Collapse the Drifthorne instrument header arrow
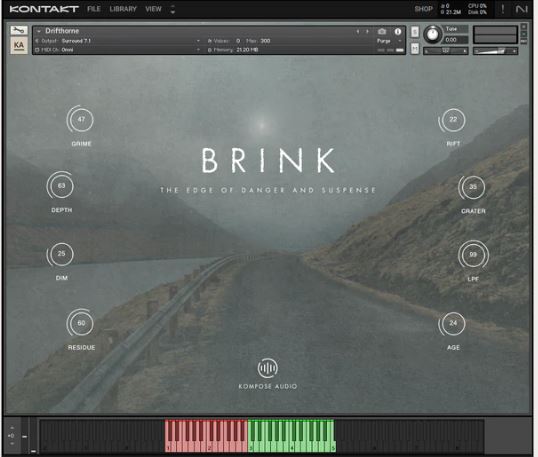 [39, 31]
